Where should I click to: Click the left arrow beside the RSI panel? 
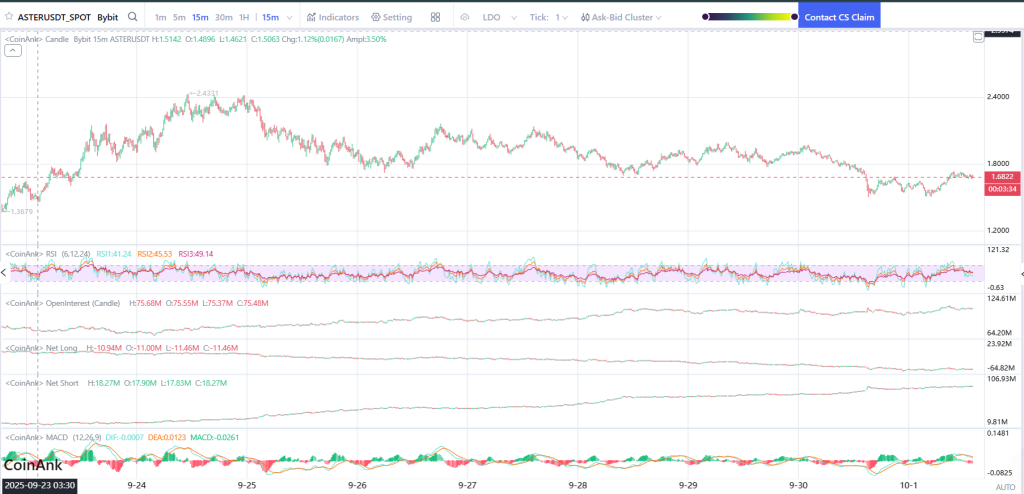(4, 272)
